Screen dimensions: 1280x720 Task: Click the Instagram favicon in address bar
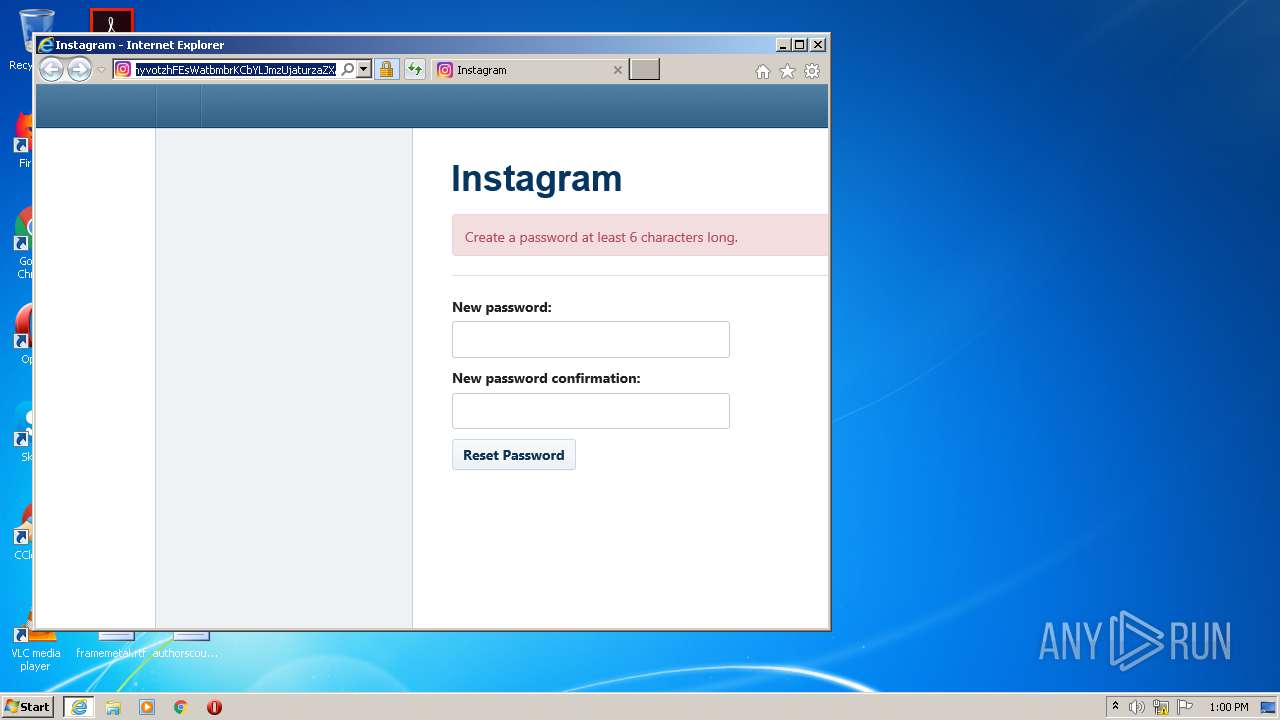click(x=123, y=69)
